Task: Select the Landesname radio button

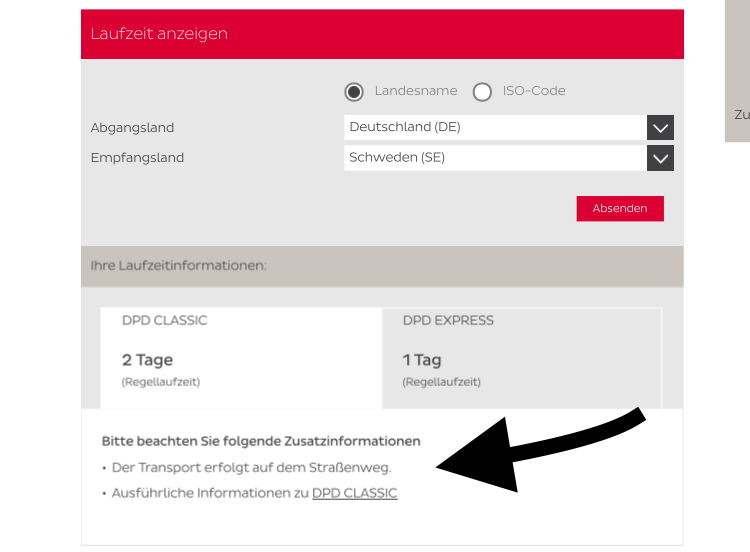Action: (x=354, y=92)
